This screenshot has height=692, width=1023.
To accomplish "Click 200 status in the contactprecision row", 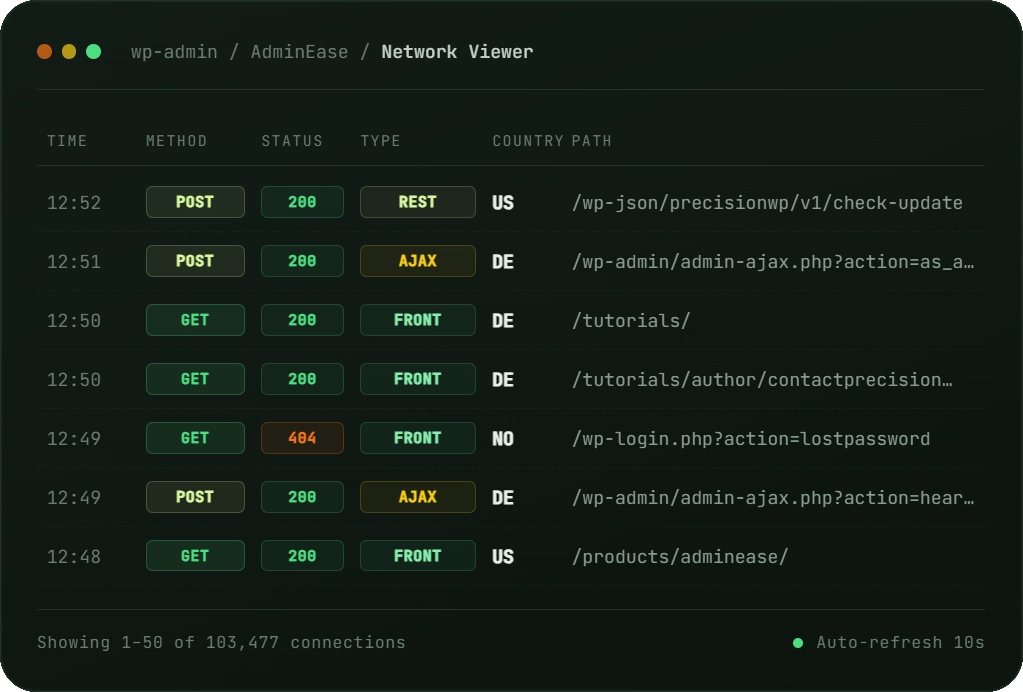I will [x=302, y=379].
